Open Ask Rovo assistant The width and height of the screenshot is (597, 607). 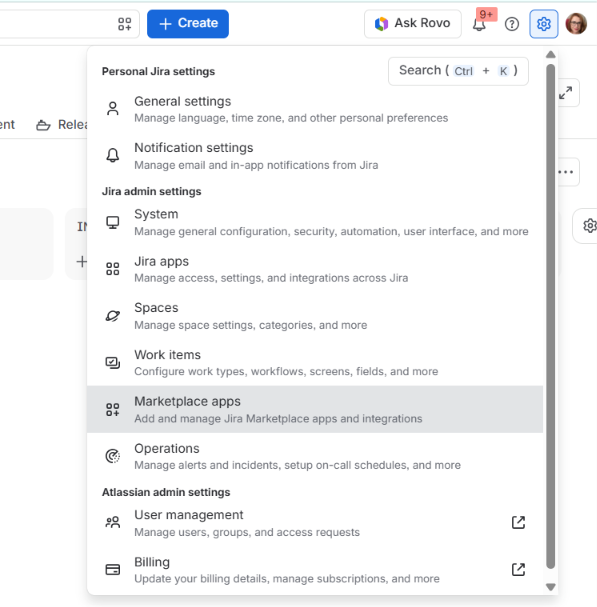click(x=413, y=24)
